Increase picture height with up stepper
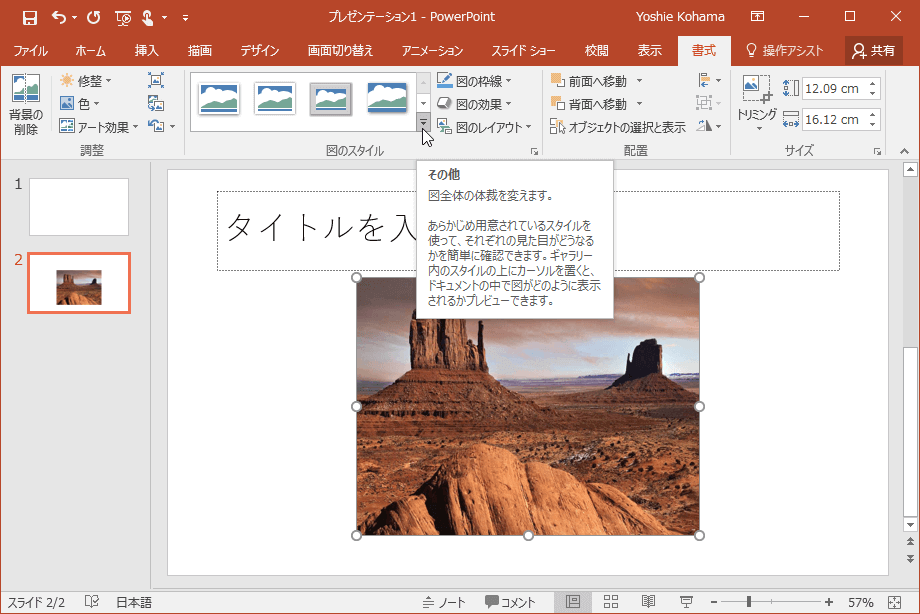 872,84
